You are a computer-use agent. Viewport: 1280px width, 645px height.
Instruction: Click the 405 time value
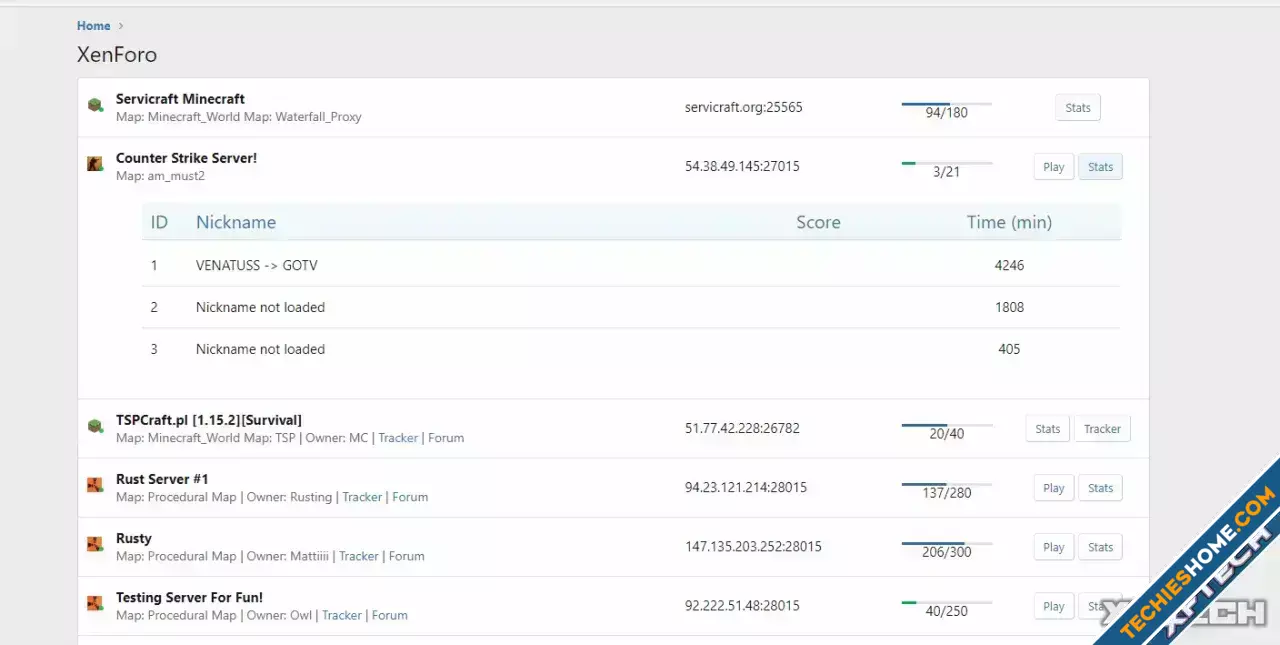click(x=1009, y=349)
